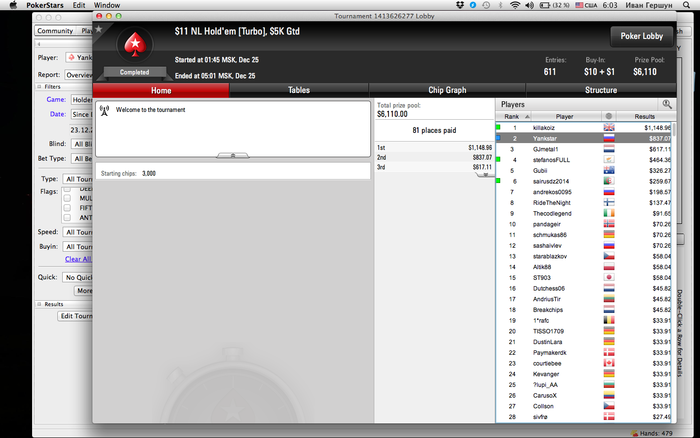The width and height of the screenshot is (700, 438).
Task: Click the Japan flag beside ST903
Action: [609, 278]
